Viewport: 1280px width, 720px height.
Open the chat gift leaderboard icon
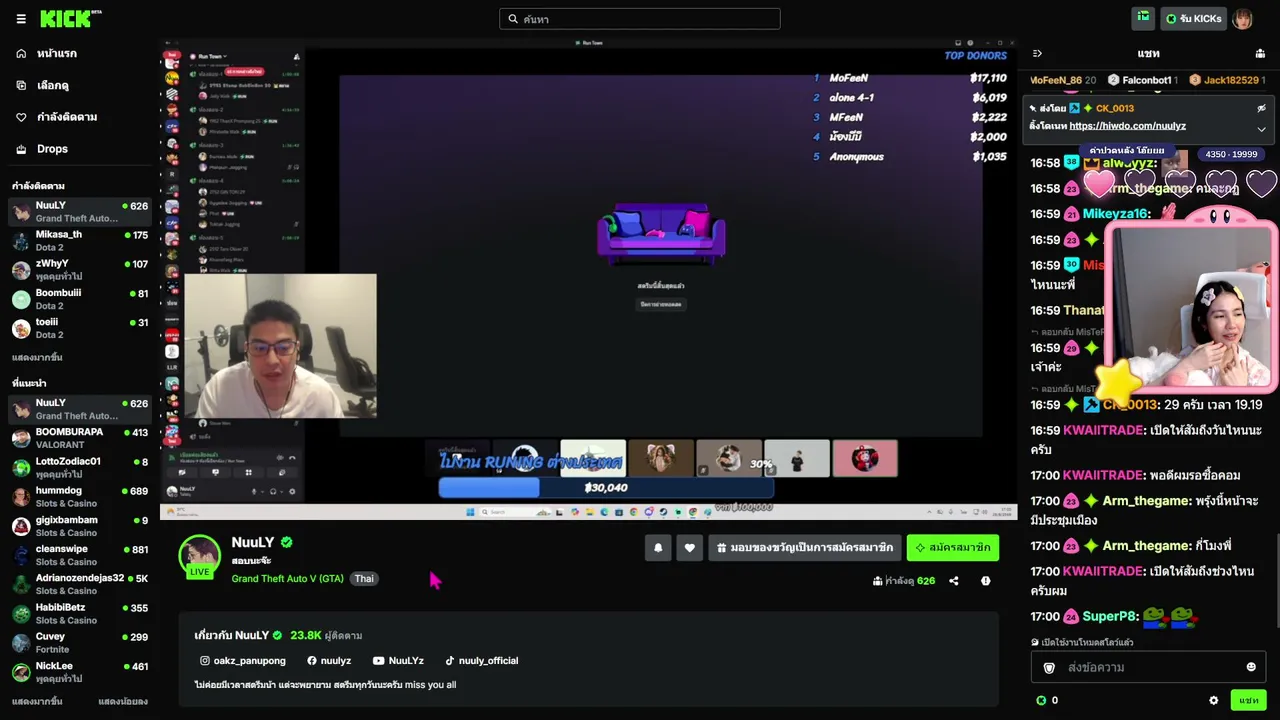[1260, 53]
